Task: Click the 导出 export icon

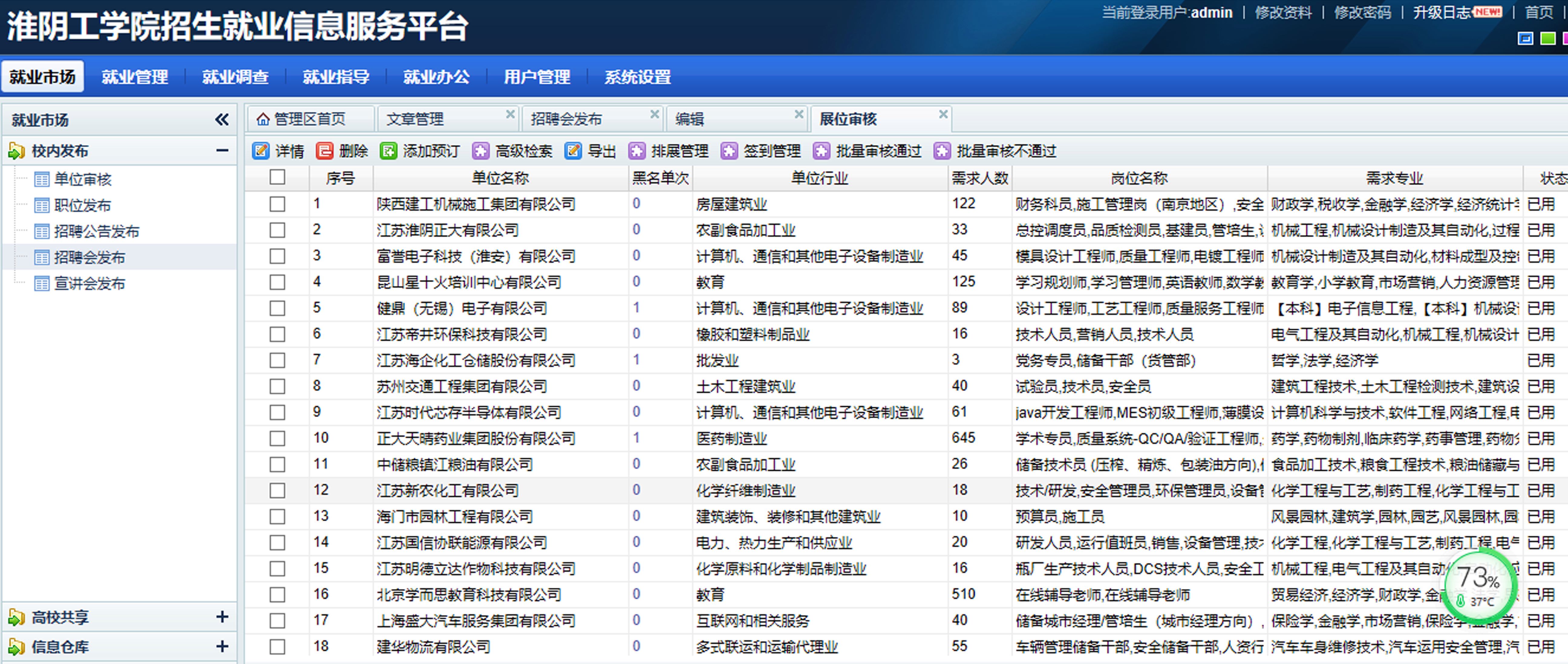Action: tap(573, 150)
